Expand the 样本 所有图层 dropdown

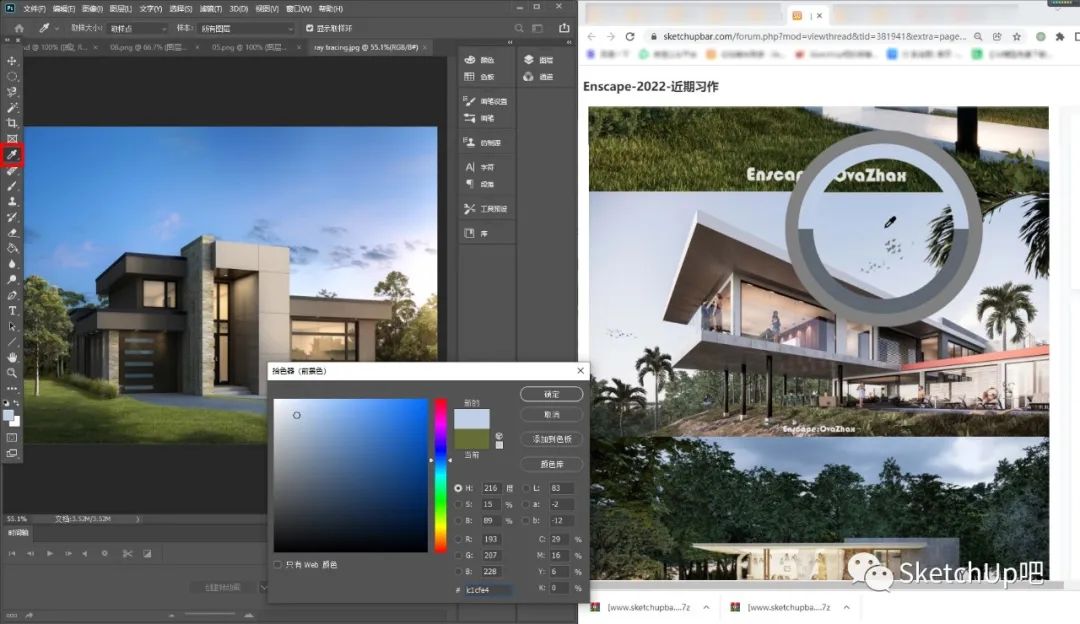coord(245,28)
